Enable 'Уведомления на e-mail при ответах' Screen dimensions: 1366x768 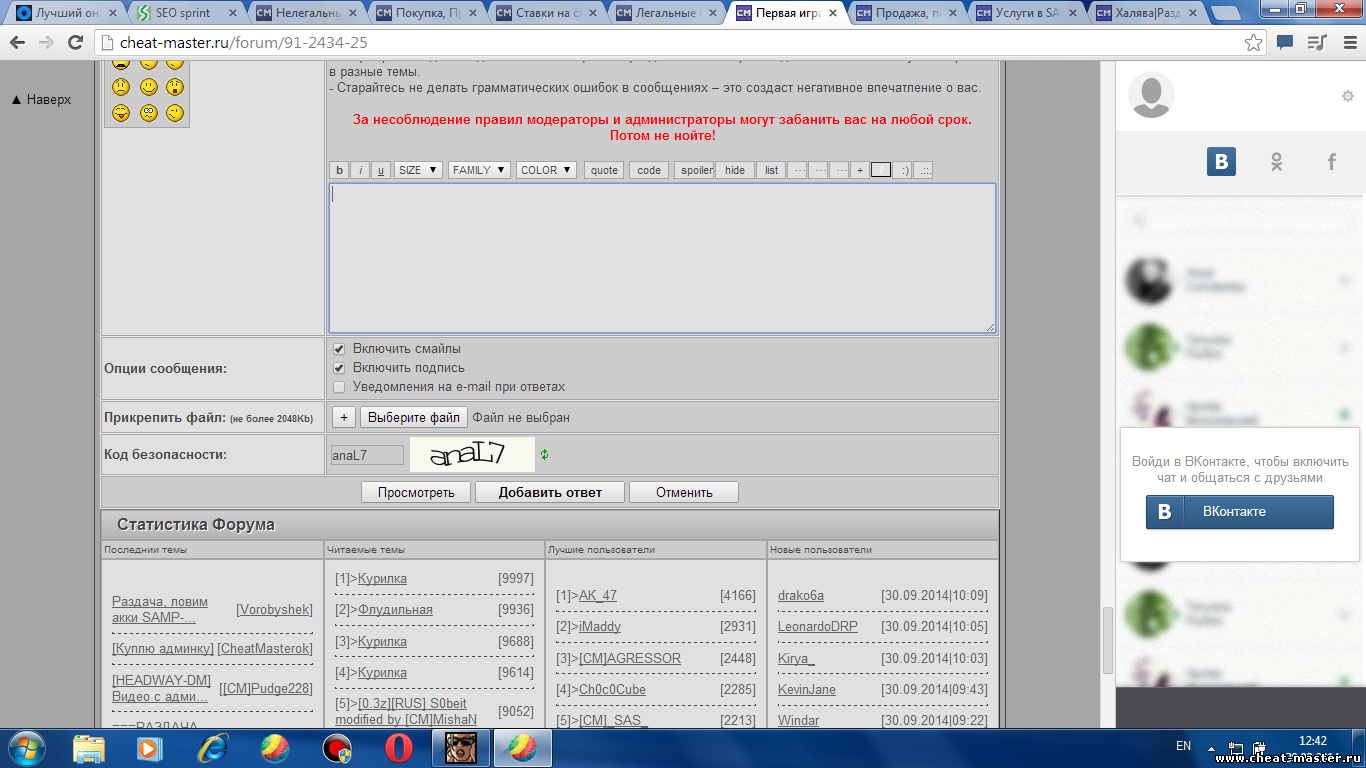click(x=339, y=387)
